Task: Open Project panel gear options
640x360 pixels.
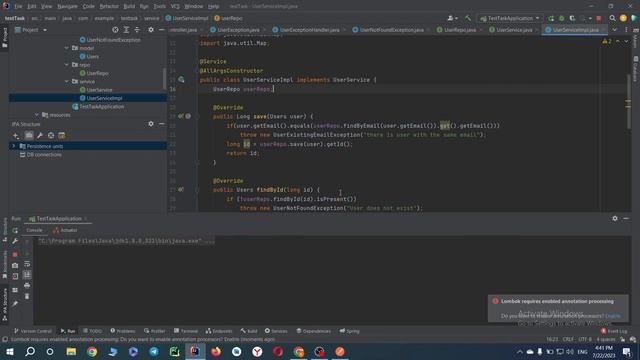Action: tap(151, 30)
